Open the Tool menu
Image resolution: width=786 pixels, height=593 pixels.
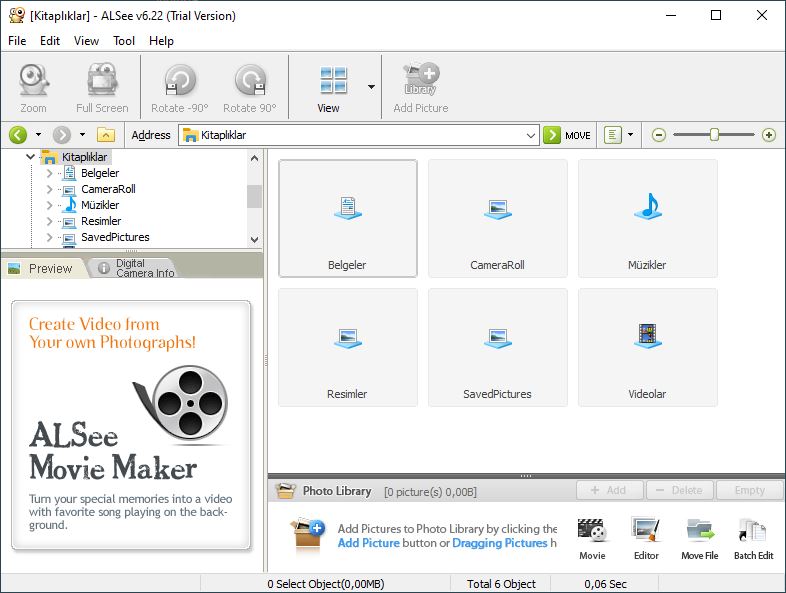[x=124, y=41]
